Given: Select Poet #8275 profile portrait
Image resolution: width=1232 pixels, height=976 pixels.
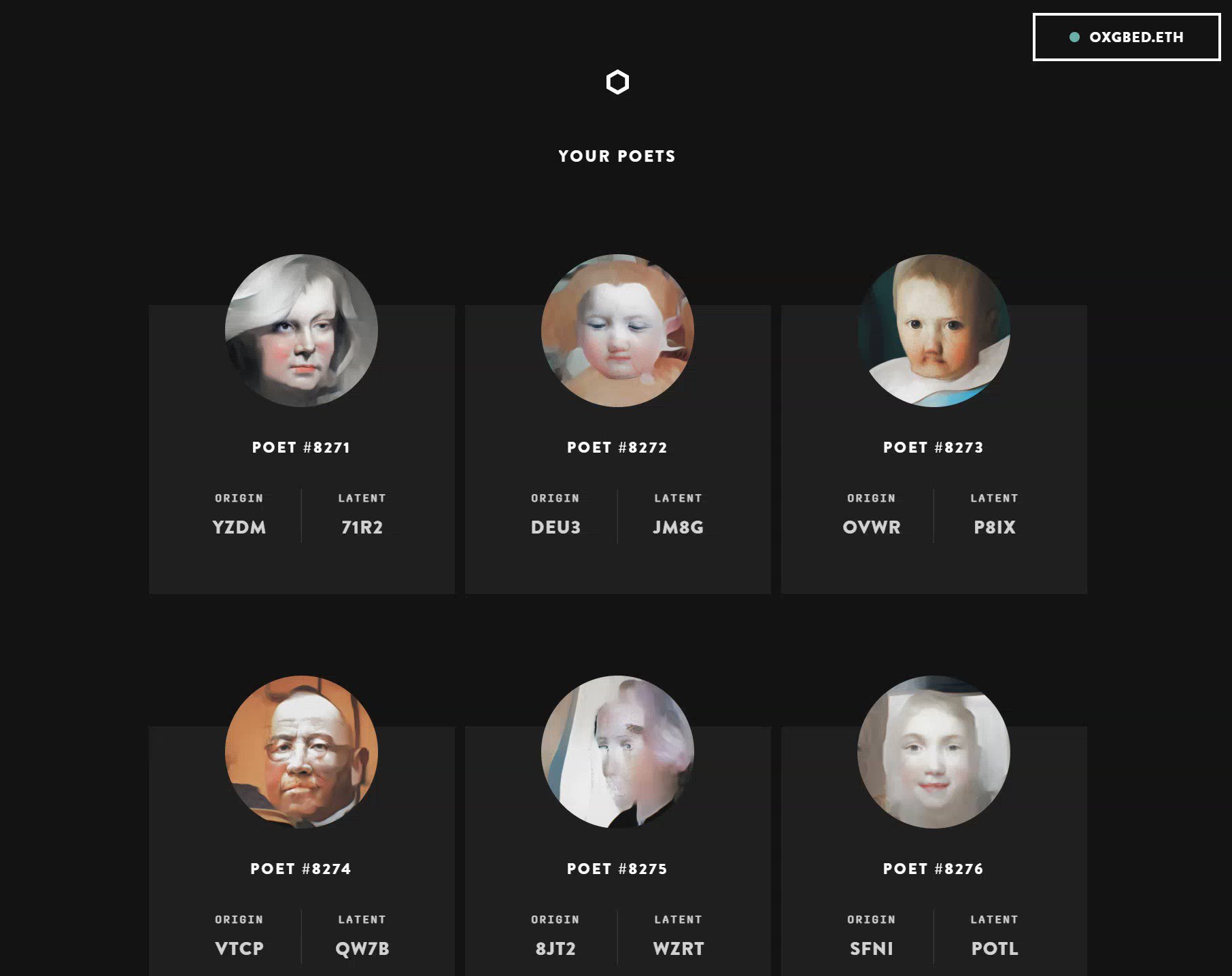Looking at the screenshot, I should click(617, 752).
